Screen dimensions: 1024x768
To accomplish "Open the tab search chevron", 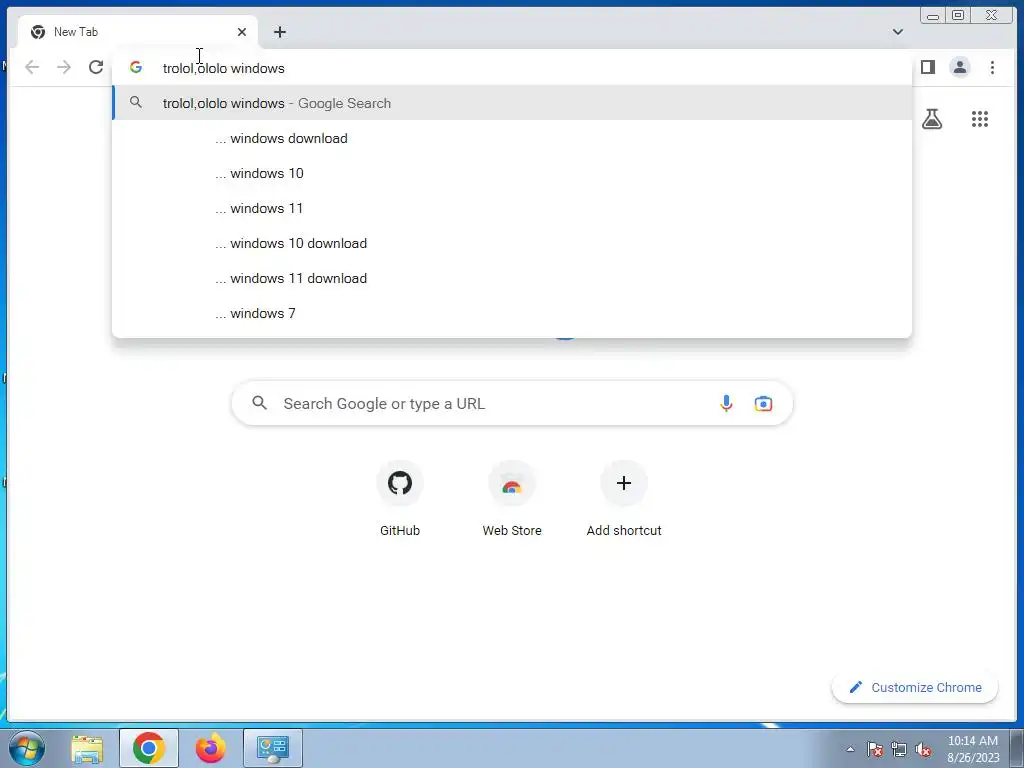I will pos(898,32).
